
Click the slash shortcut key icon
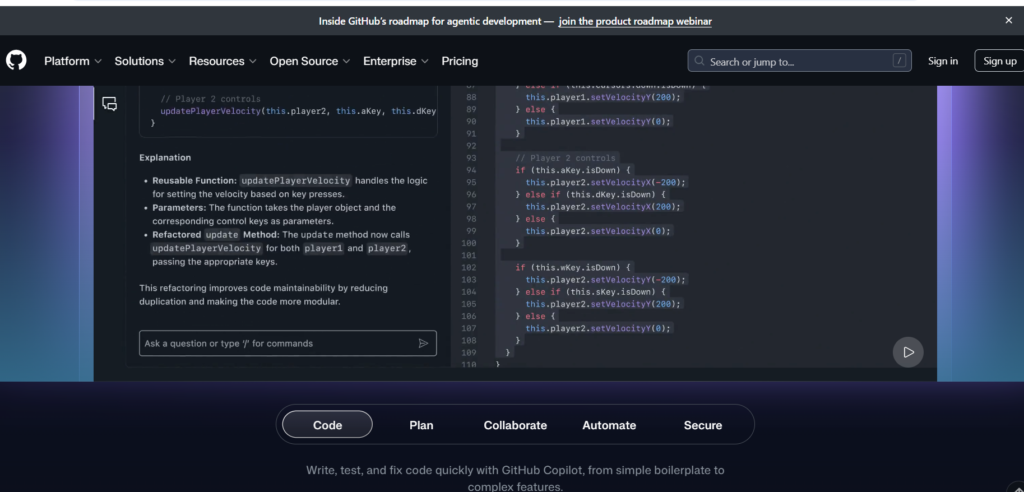click(x=900, y=61)
